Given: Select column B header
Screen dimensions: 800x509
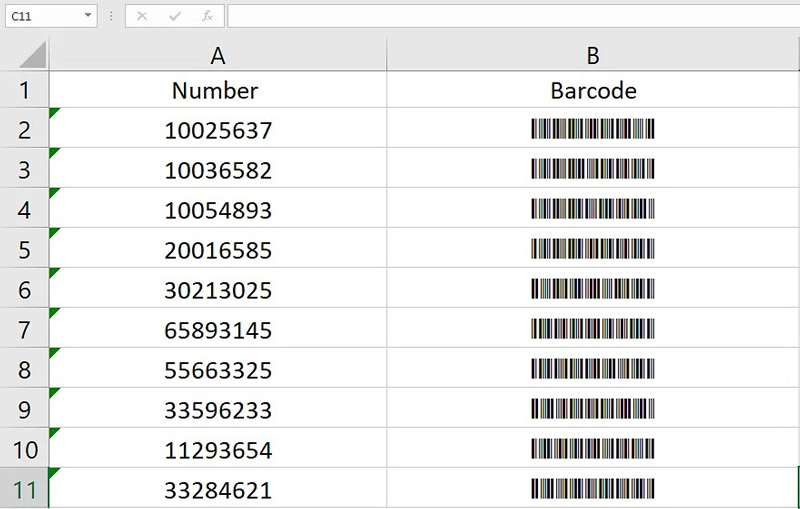Looking at the screenshot, I should (x=593, y=56).
